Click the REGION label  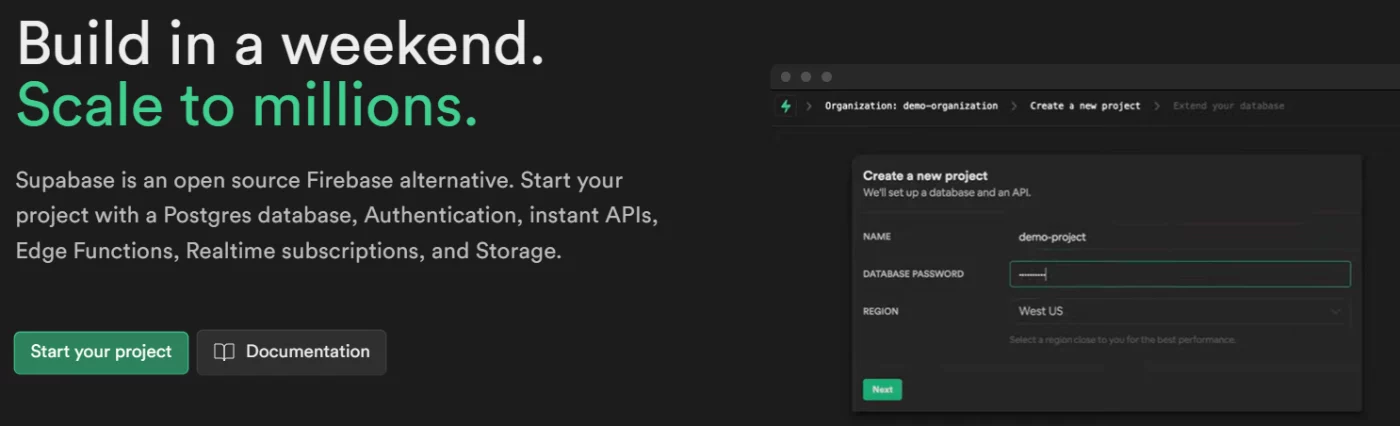[x=881, y=311]
